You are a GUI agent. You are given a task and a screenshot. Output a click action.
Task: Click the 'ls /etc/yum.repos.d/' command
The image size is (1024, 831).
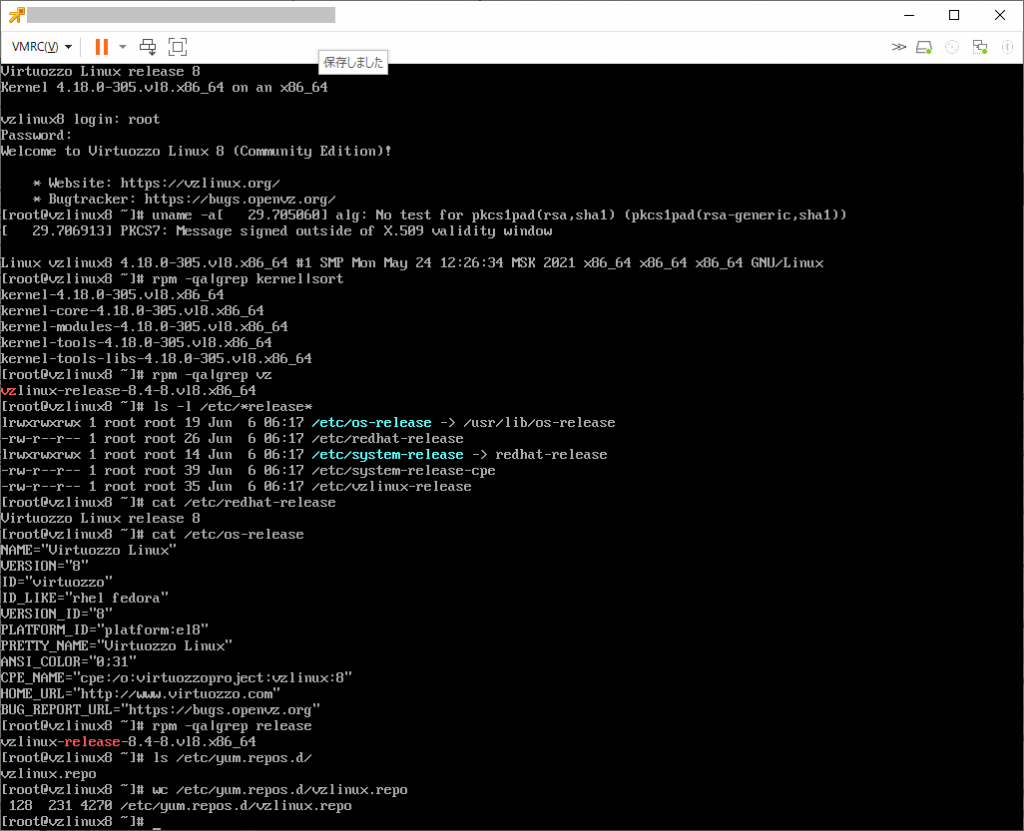[232, 757]
